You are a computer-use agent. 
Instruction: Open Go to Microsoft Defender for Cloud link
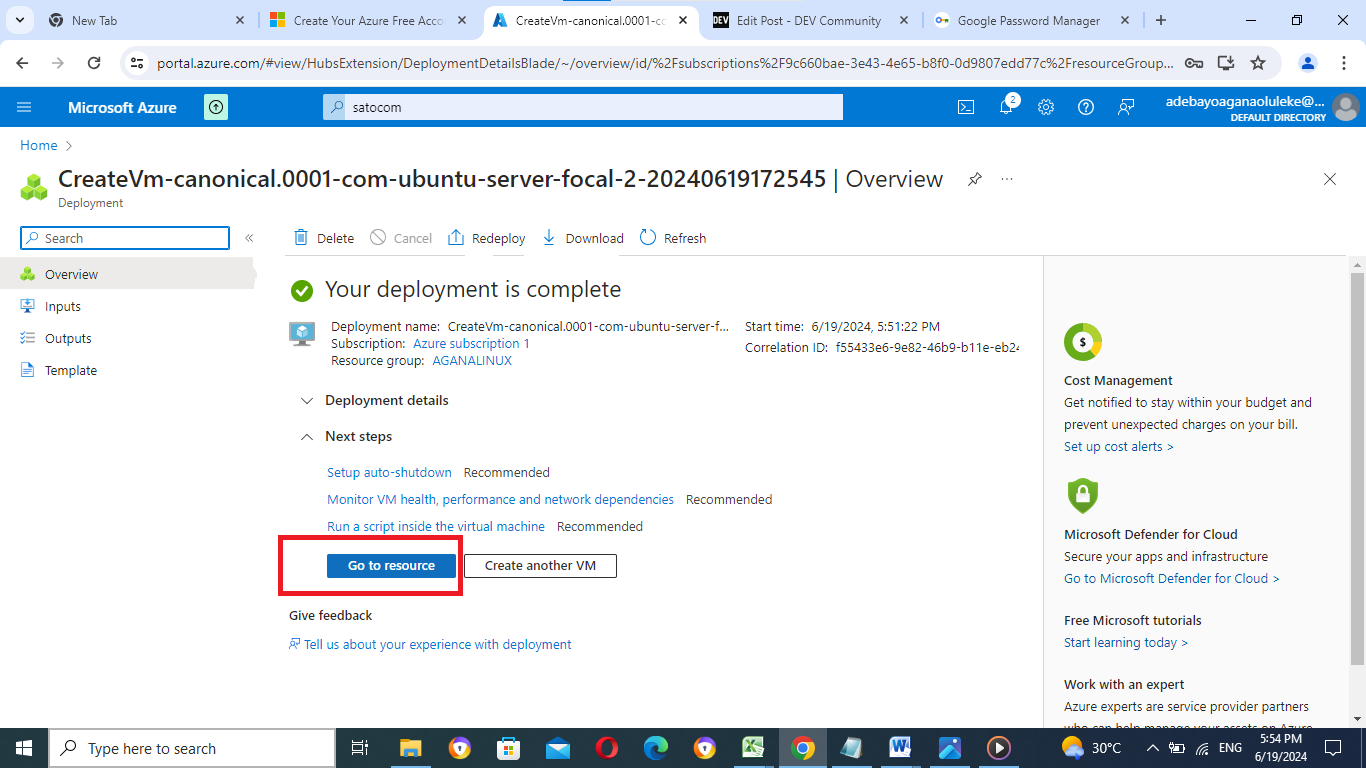(x=1172, y=579)
